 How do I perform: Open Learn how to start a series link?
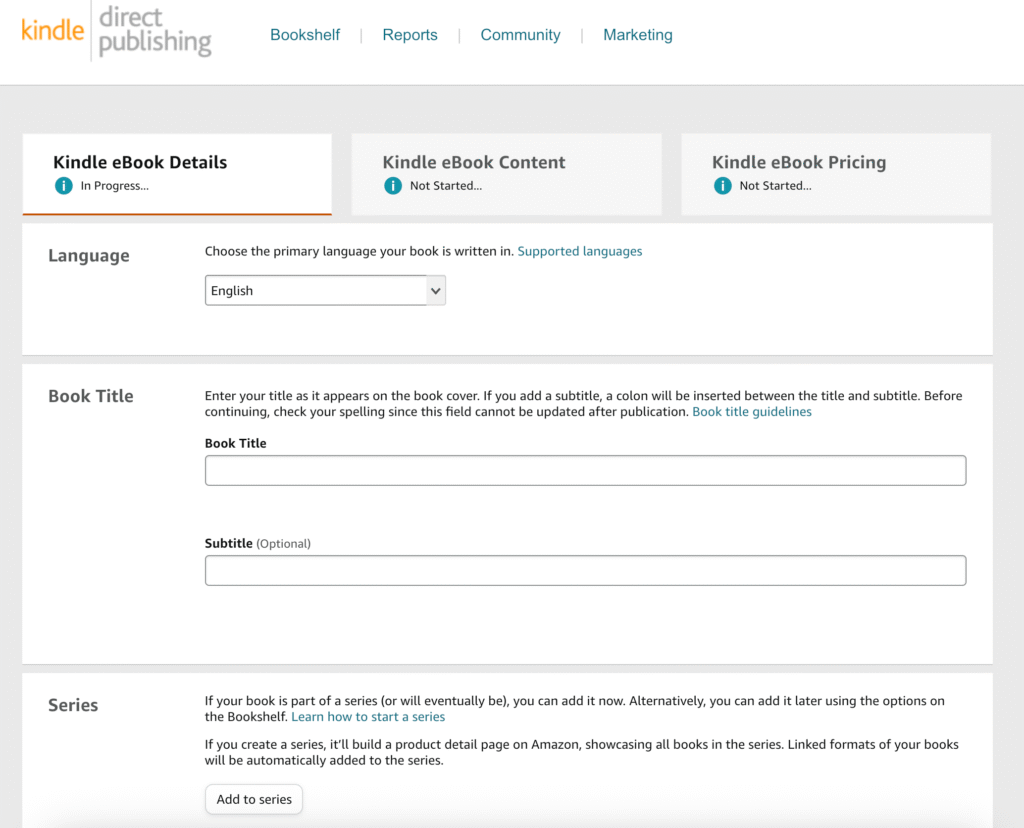pyautogui.click(x=368, y=717)
